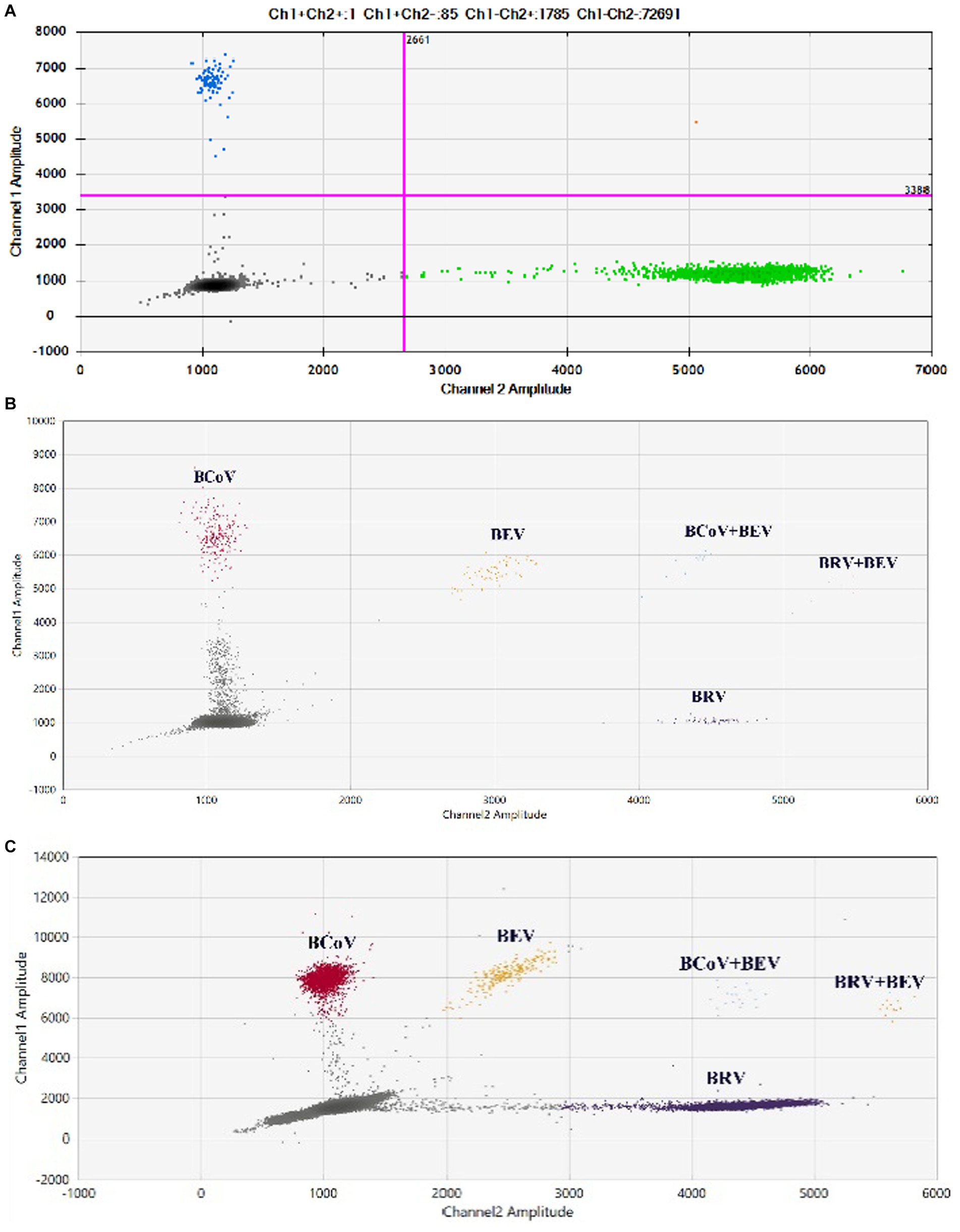Click the single orange double-positive dot in panel A
The width and height of the screenshot is (960, 1232).
click(696, 122)
